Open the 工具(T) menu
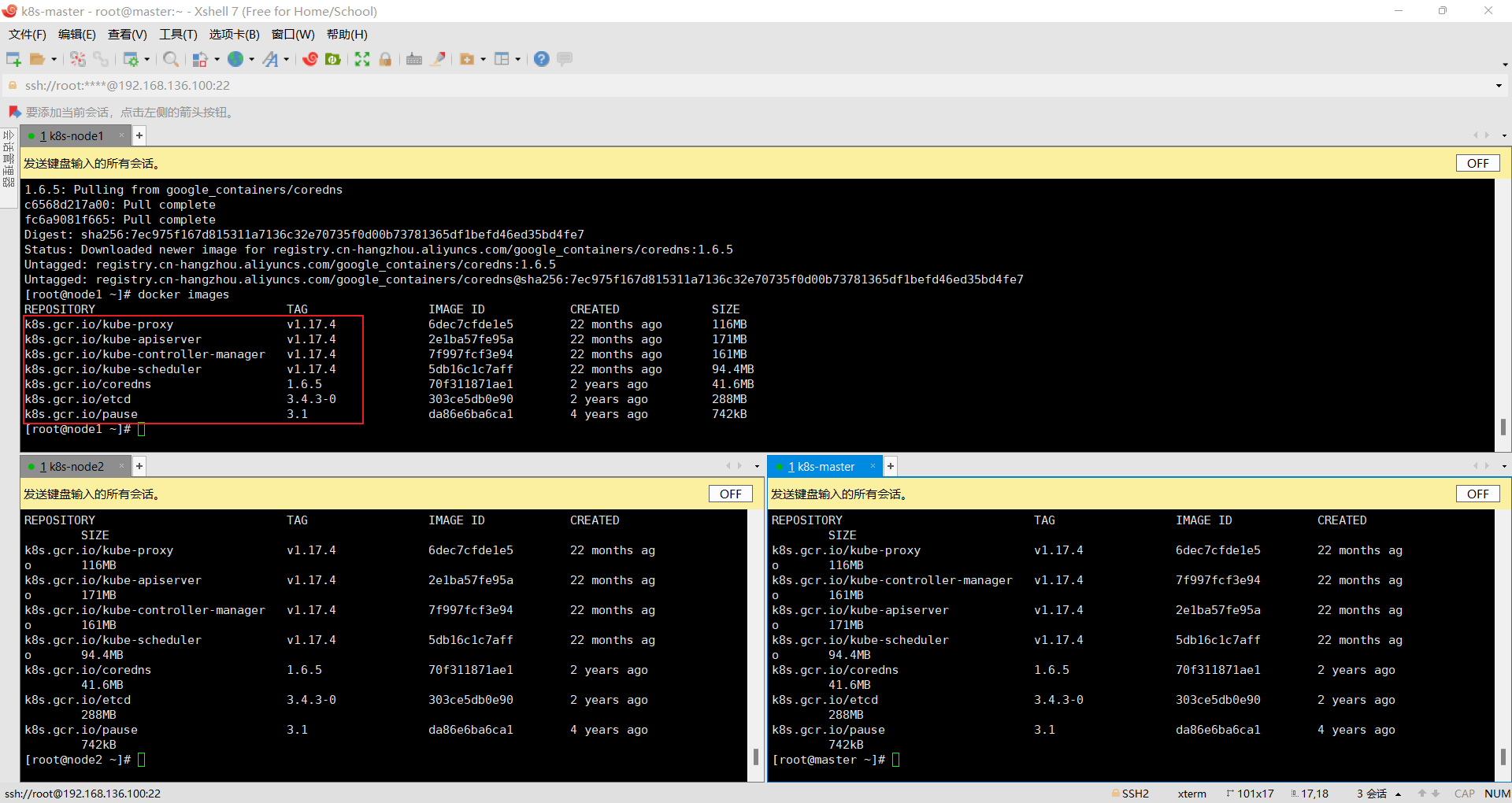1512x803 pixels. tap(178, 35)
